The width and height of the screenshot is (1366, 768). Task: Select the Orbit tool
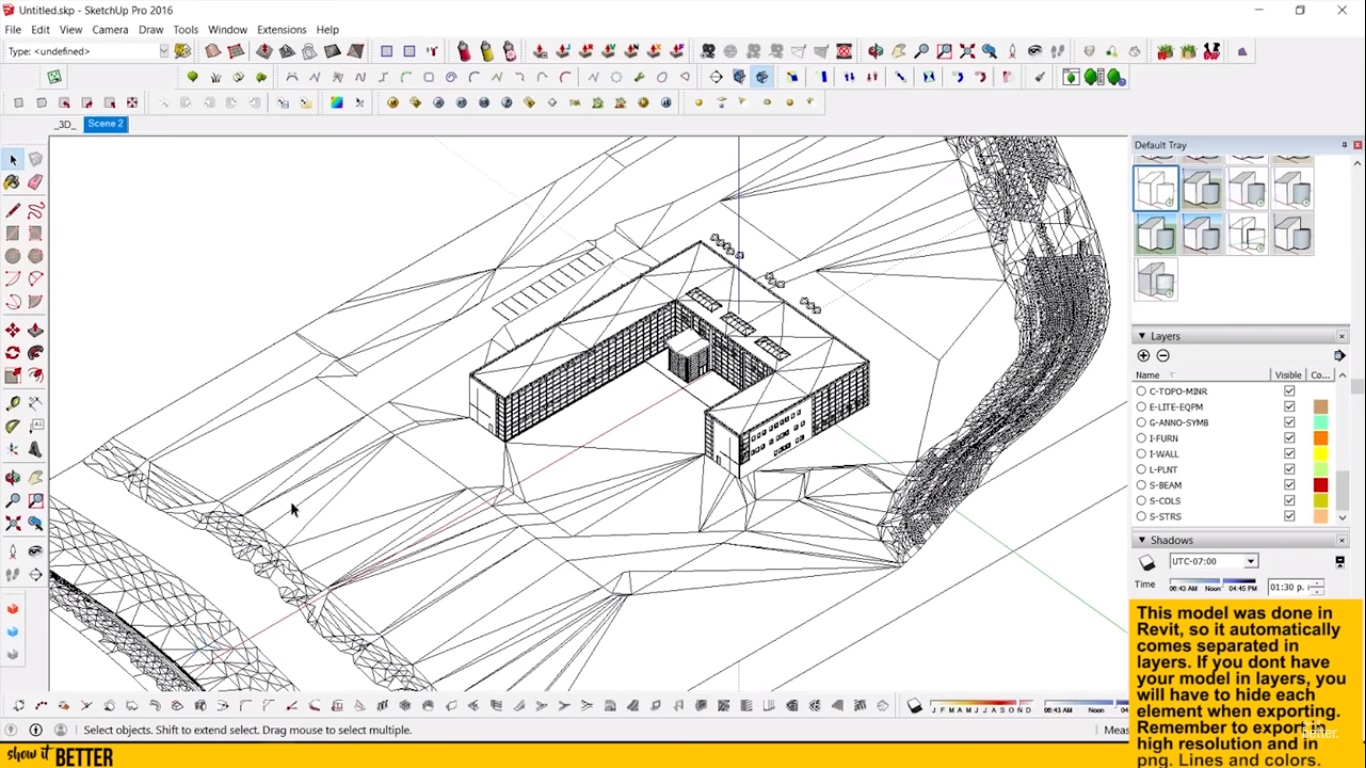tap(13, 477)
